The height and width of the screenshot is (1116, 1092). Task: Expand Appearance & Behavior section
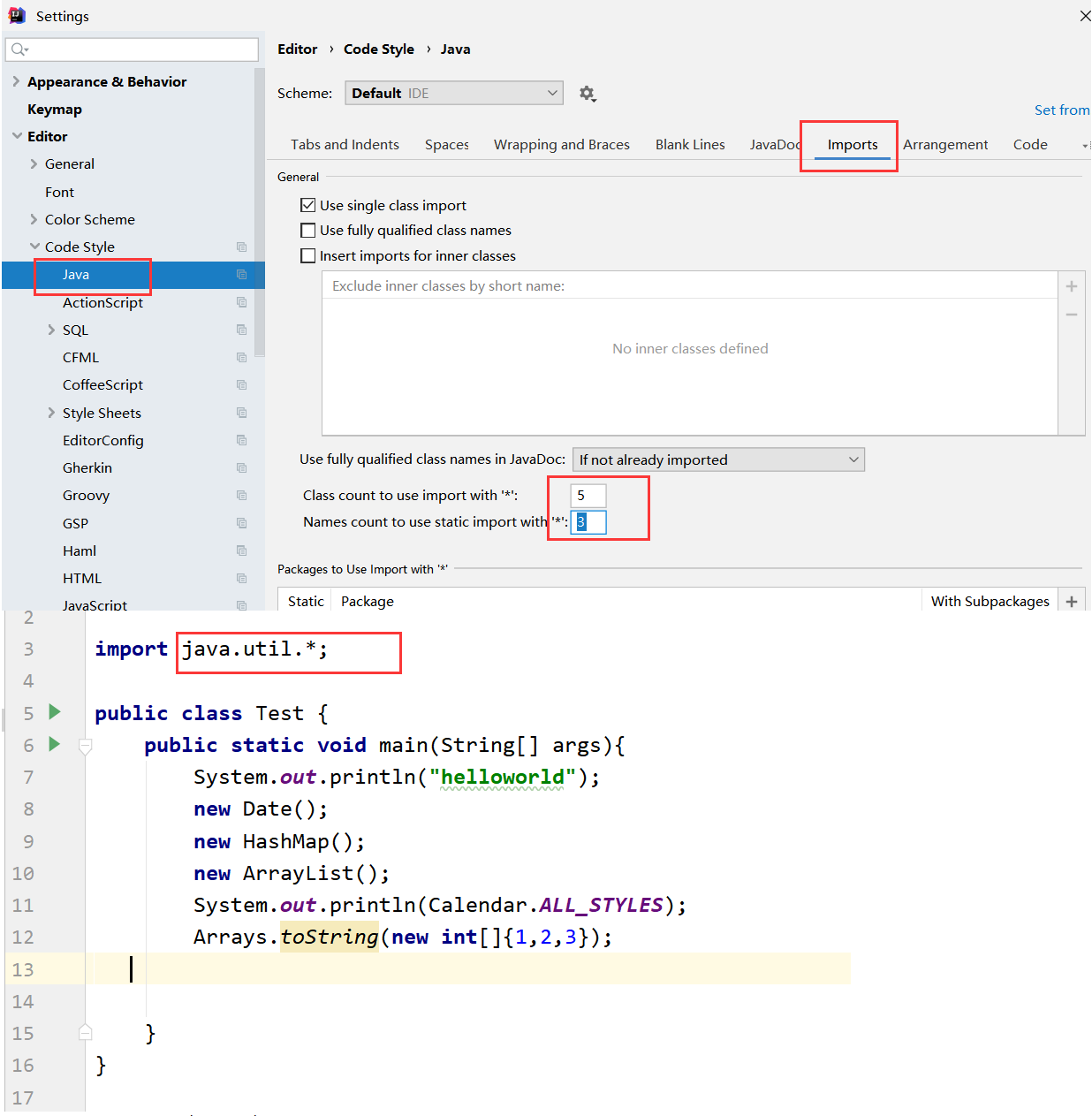point(16,81)
